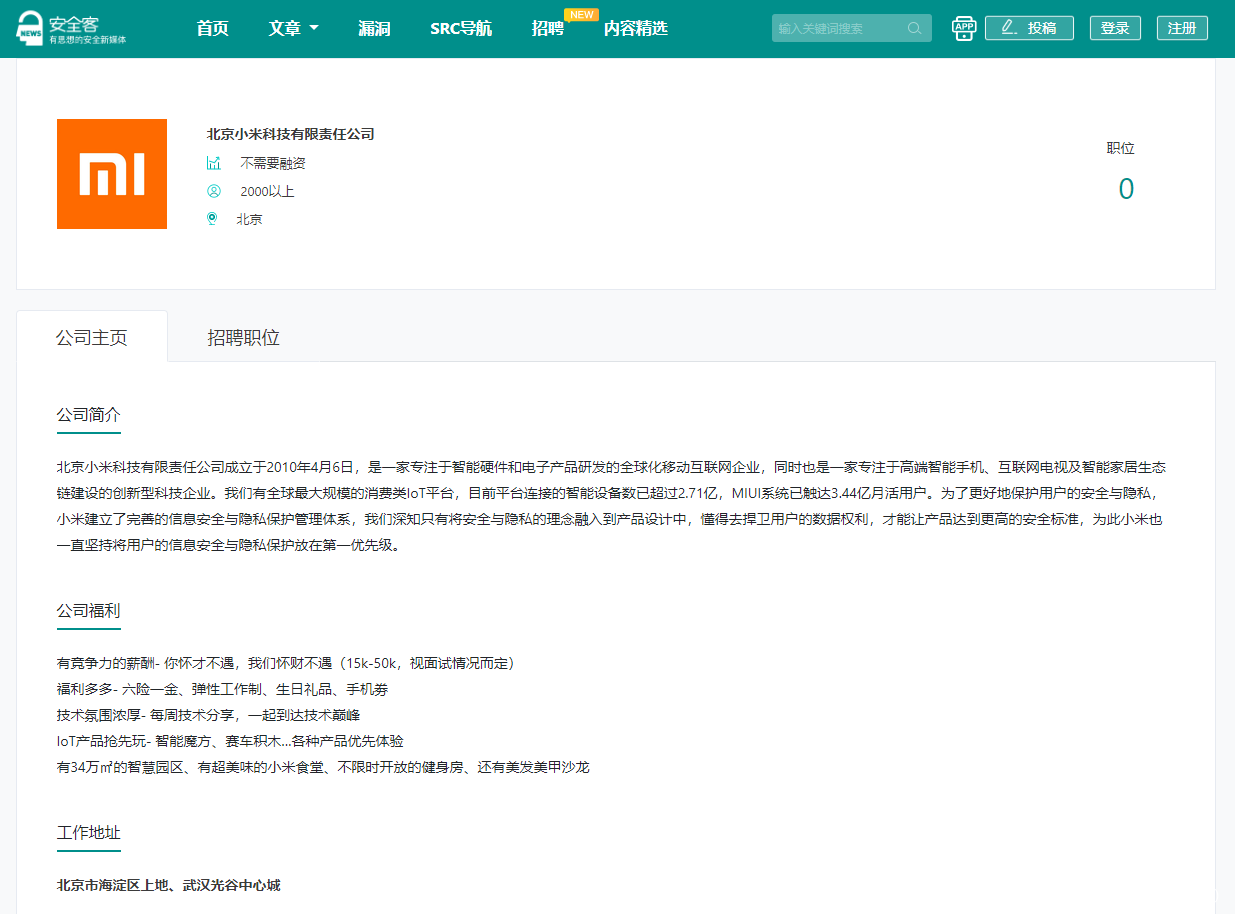This screenshot has height=914, width=1235.
Task: Click the financing status chart icon
Action: [213, 163]
